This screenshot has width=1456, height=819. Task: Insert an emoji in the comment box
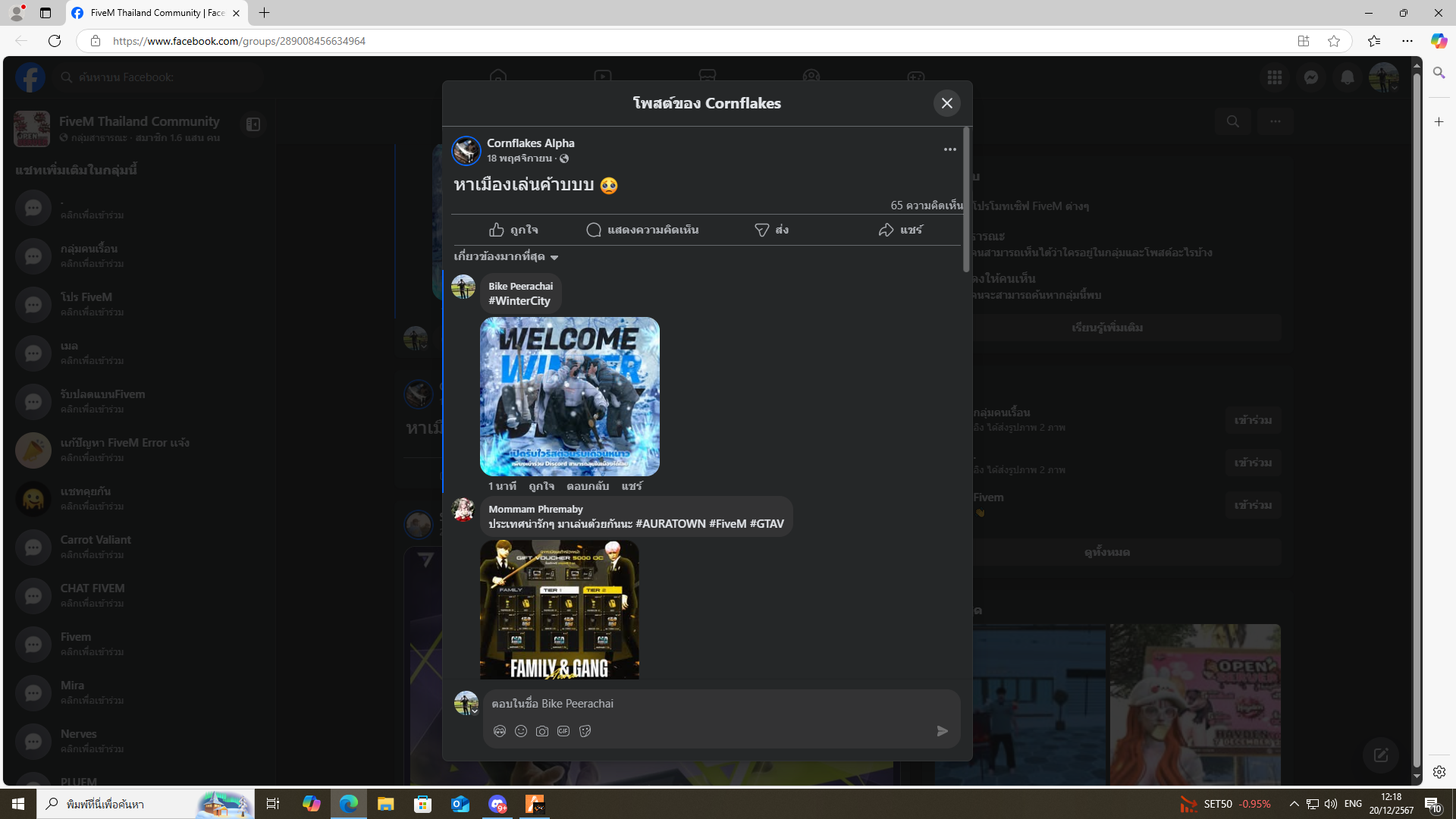tap(521, 731)
